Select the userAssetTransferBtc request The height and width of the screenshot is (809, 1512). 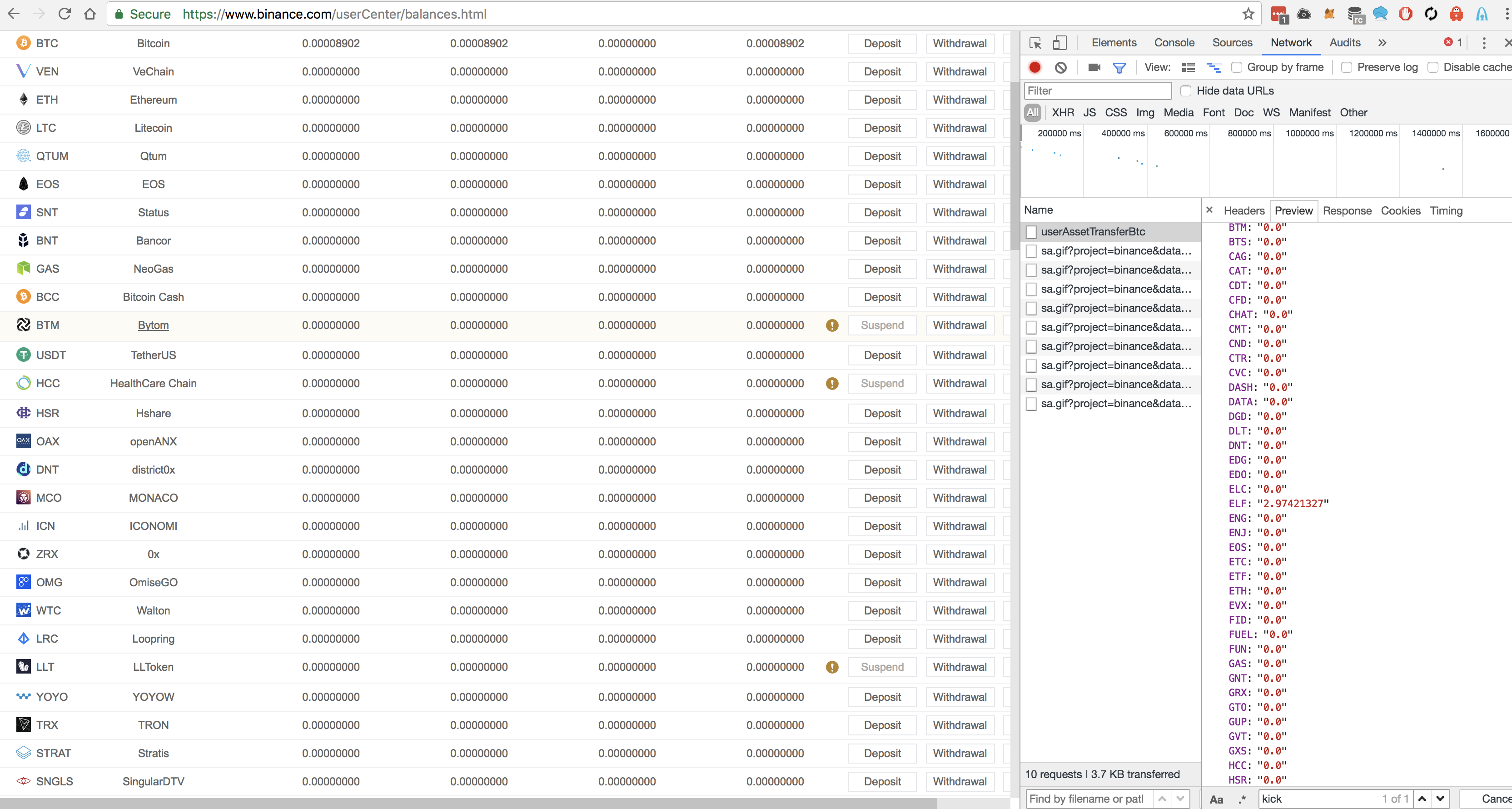pyautogui.click(x=1110, y=232)
